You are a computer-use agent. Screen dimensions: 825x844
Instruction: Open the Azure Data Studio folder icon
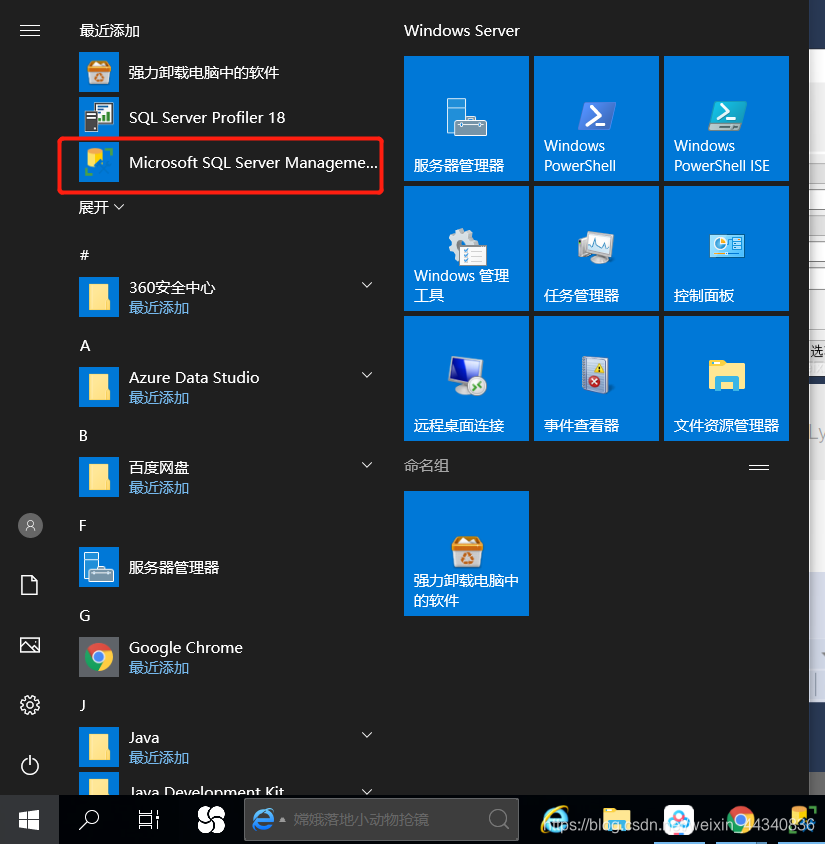pyautogui.click(x=99, y=387)
